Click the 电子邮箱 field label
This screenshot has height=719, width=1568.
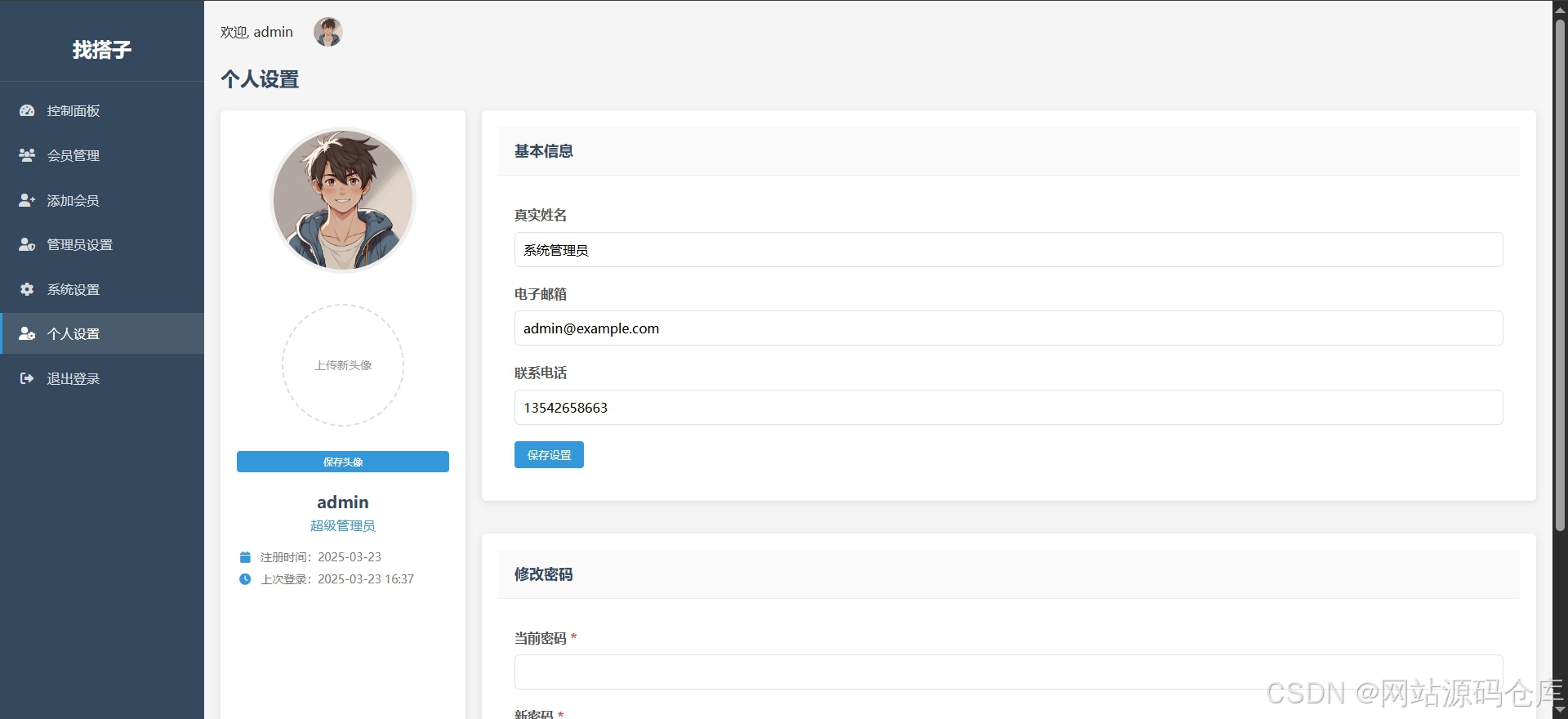[541, 294]
